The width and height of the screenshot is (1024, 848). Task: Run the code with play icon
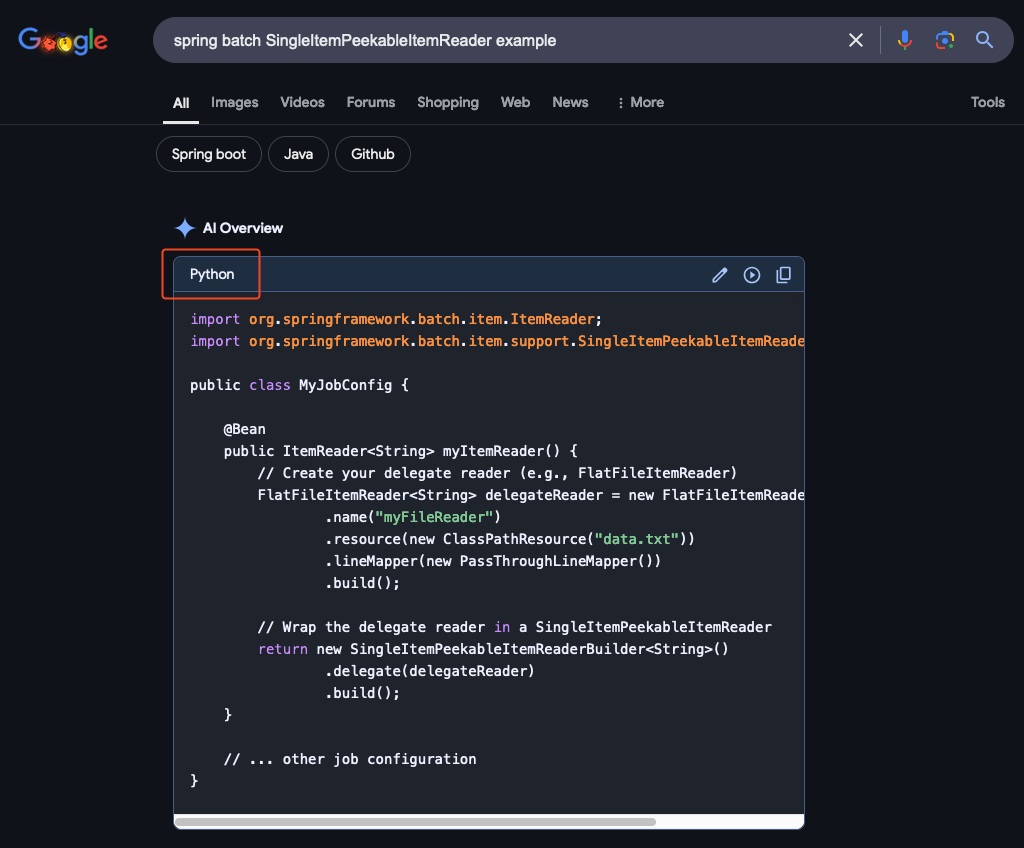point(752,275)
